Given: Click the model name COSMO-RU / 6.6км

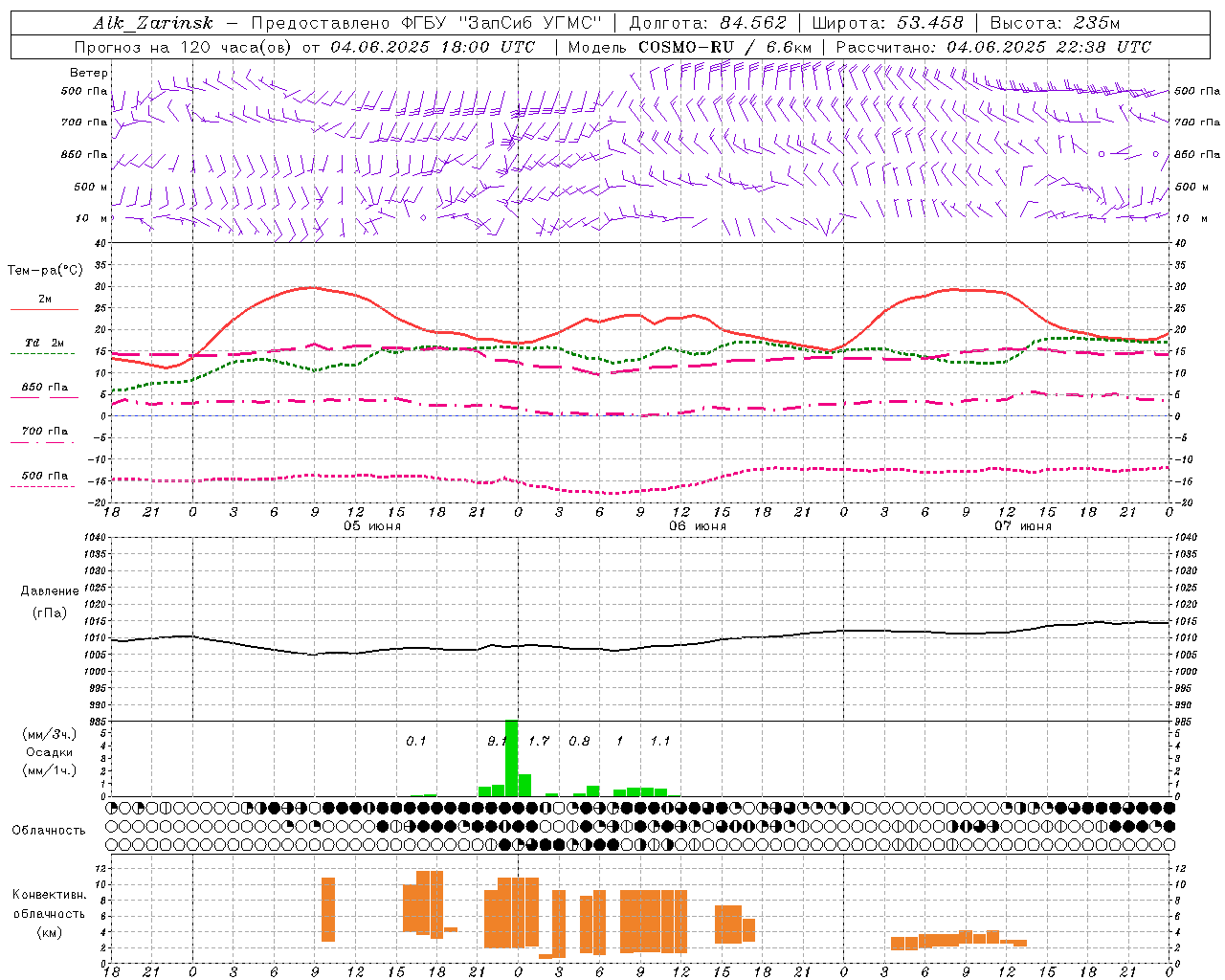Looking at the screenshot, I should 725,47.
